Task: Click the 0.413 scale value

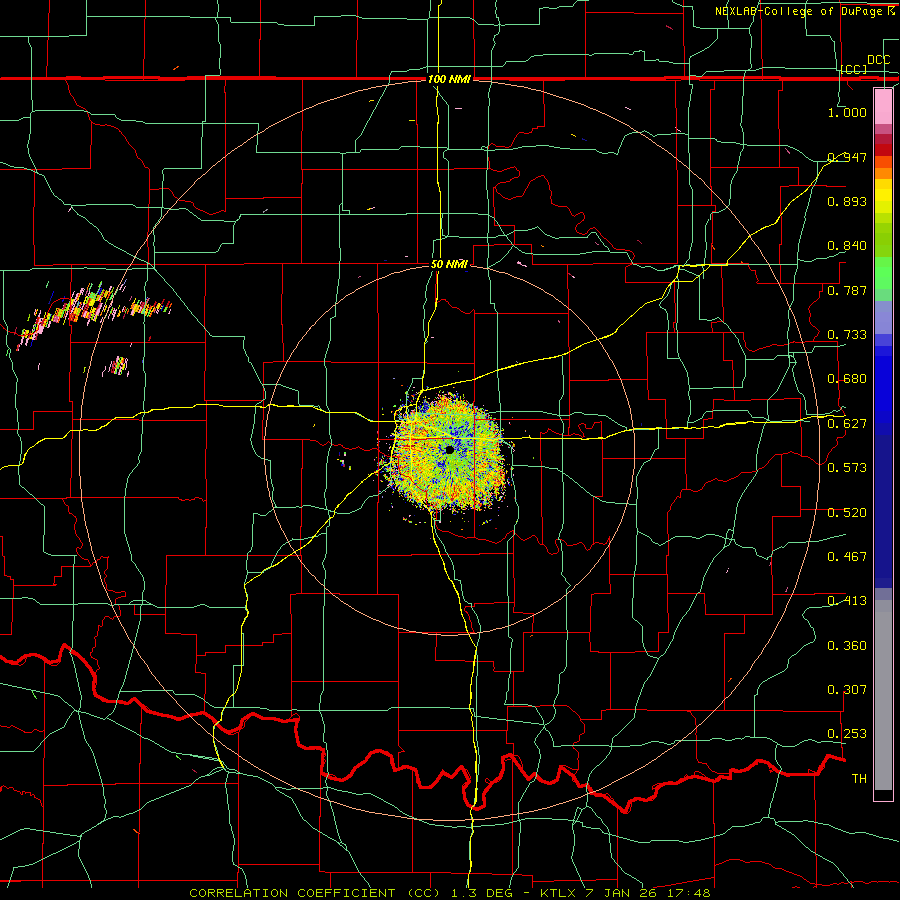Action: point(847,601)
